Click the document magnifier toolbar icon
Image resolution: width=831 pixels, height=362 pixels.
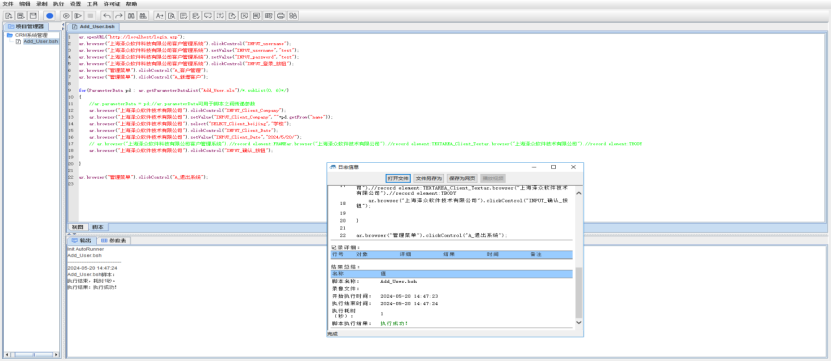tap(171, 15)
